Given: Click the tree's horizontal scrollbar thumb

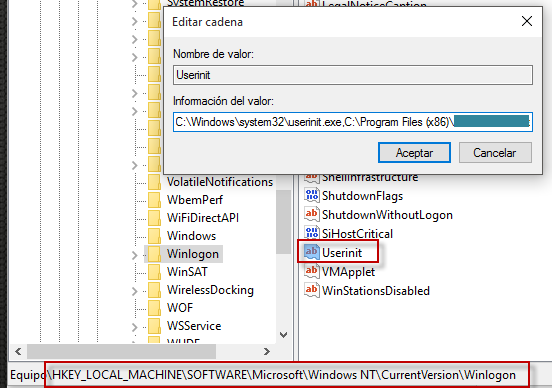Looking at the screenshot, I should (121, 351).
